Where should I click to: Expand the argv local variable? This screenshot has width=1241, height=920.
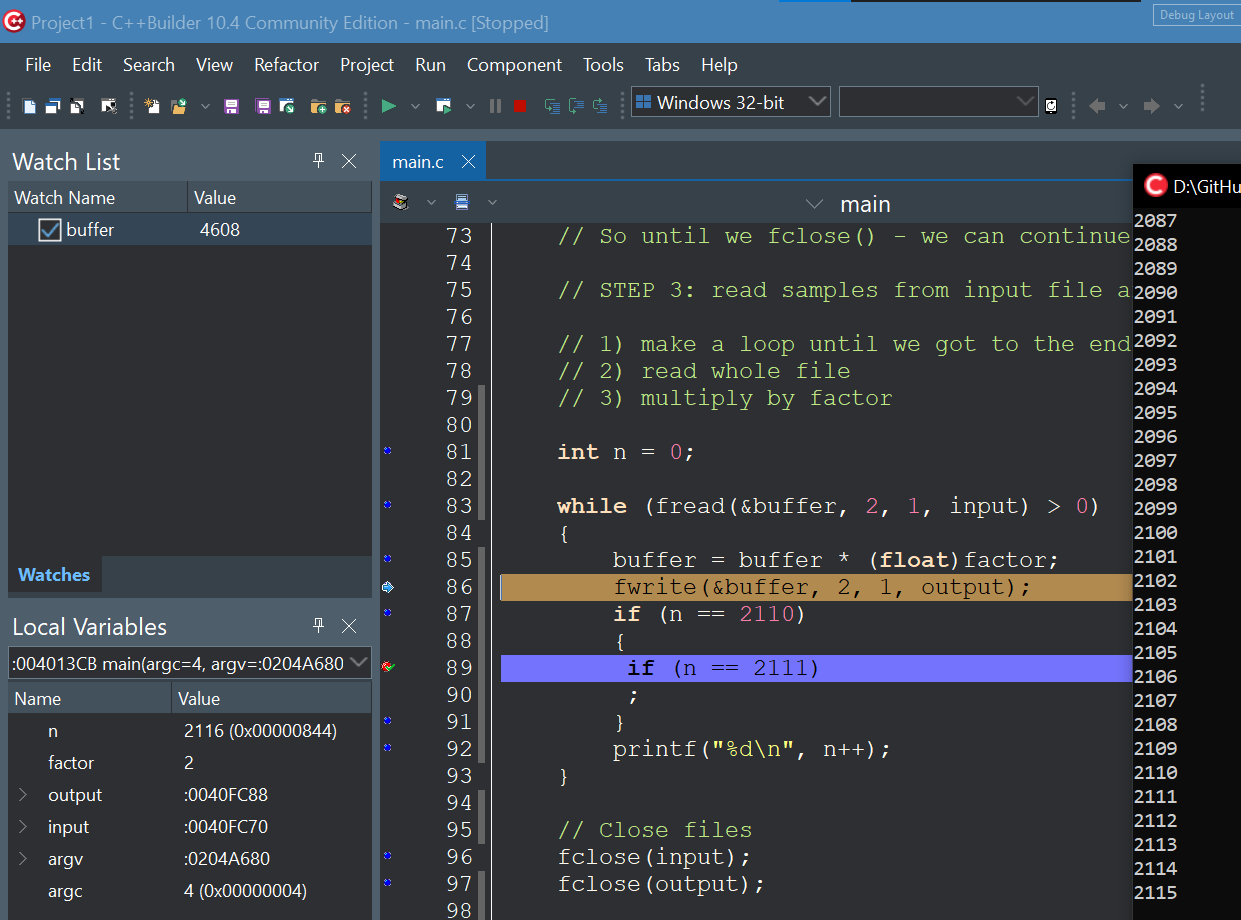click(x=23, y=859)
